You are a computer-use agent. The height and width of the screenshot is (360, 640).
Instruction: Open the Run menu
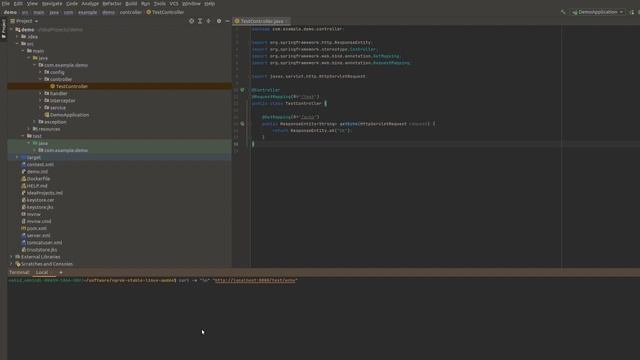(145, 4)
